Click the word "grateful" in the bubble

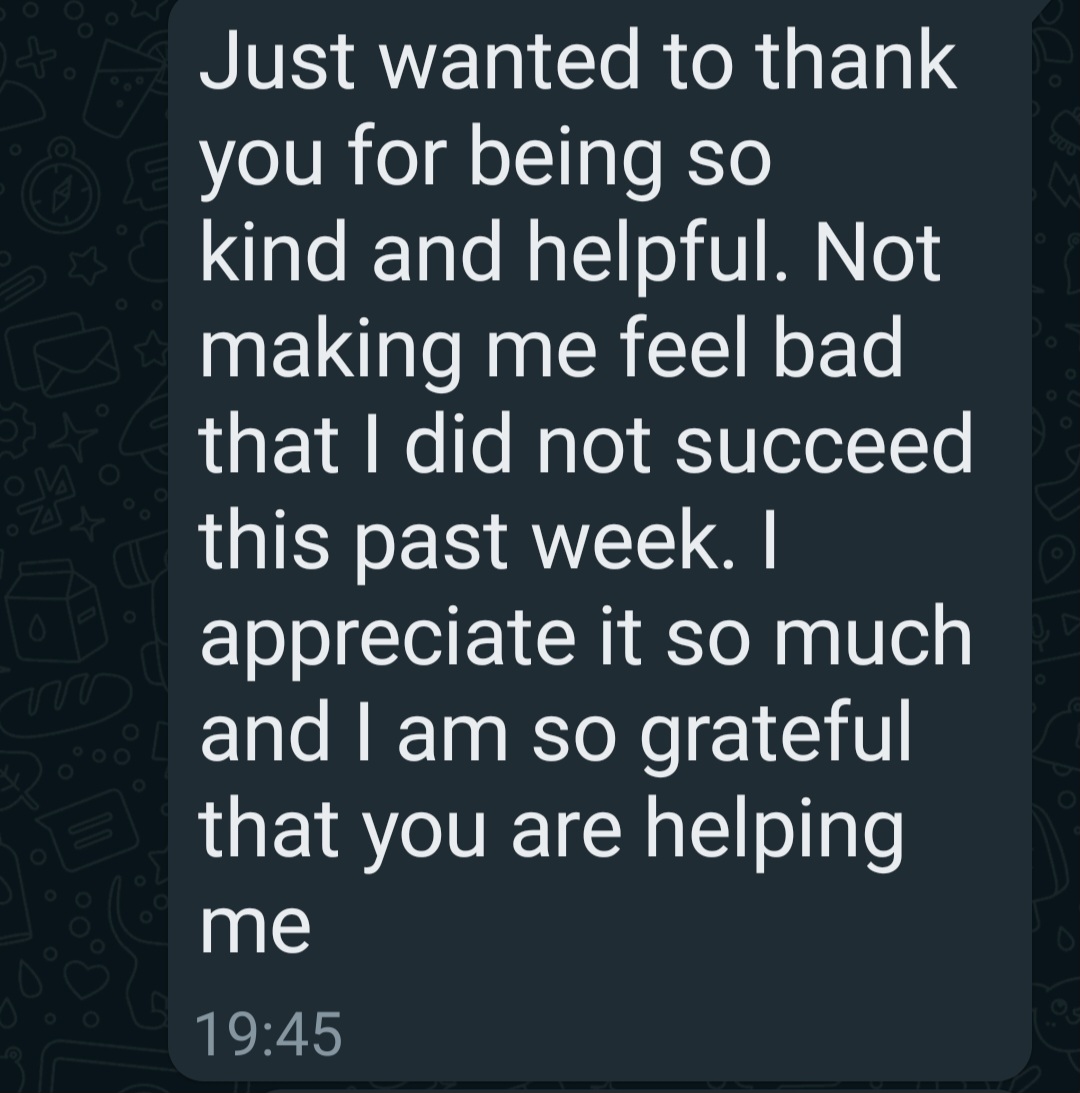coord(775,736)
